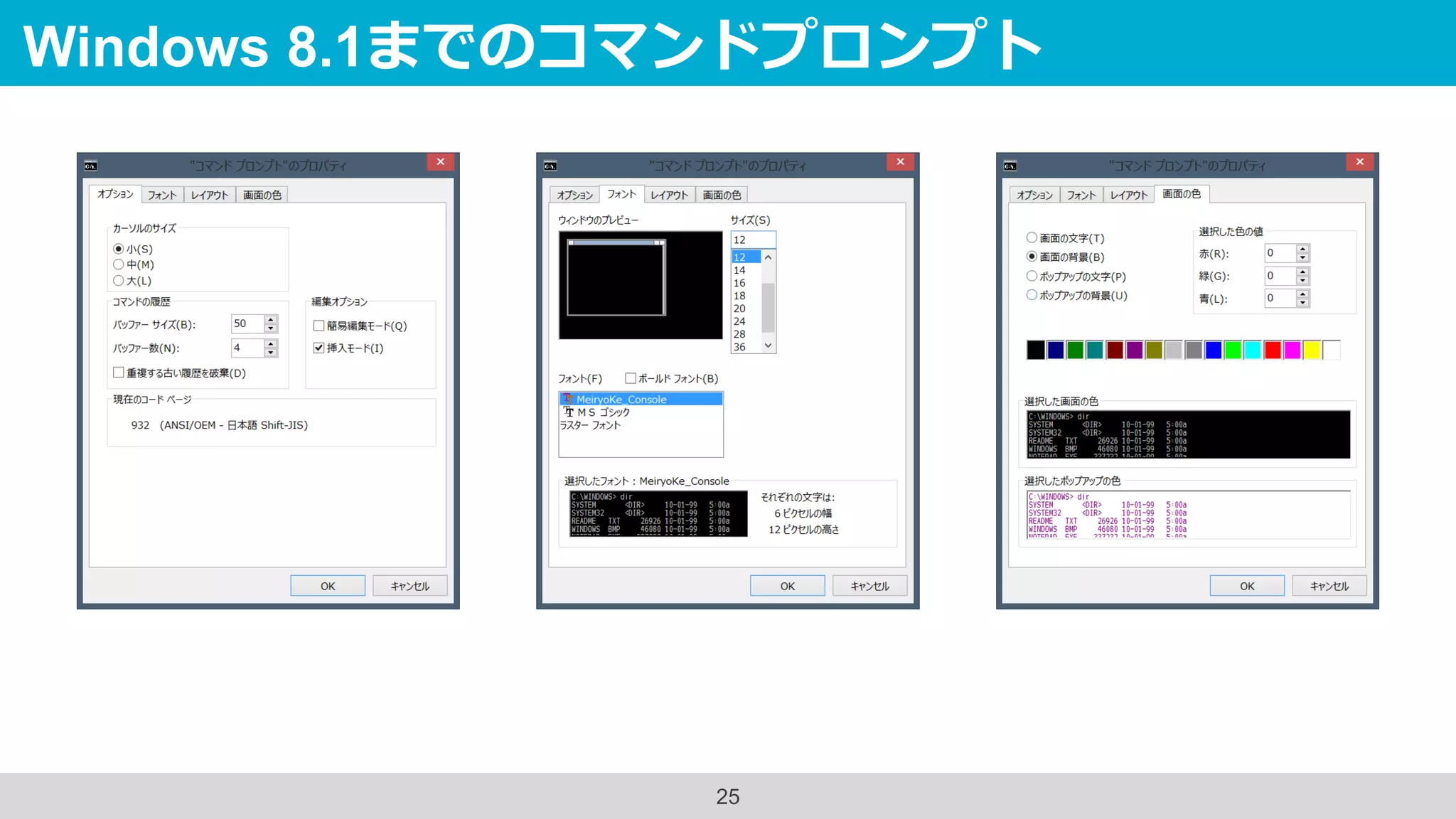Viewport: 1456px width, 819px height.
Task: Increase バッファー数(N) with the up arrow
Action: point(271,343)
